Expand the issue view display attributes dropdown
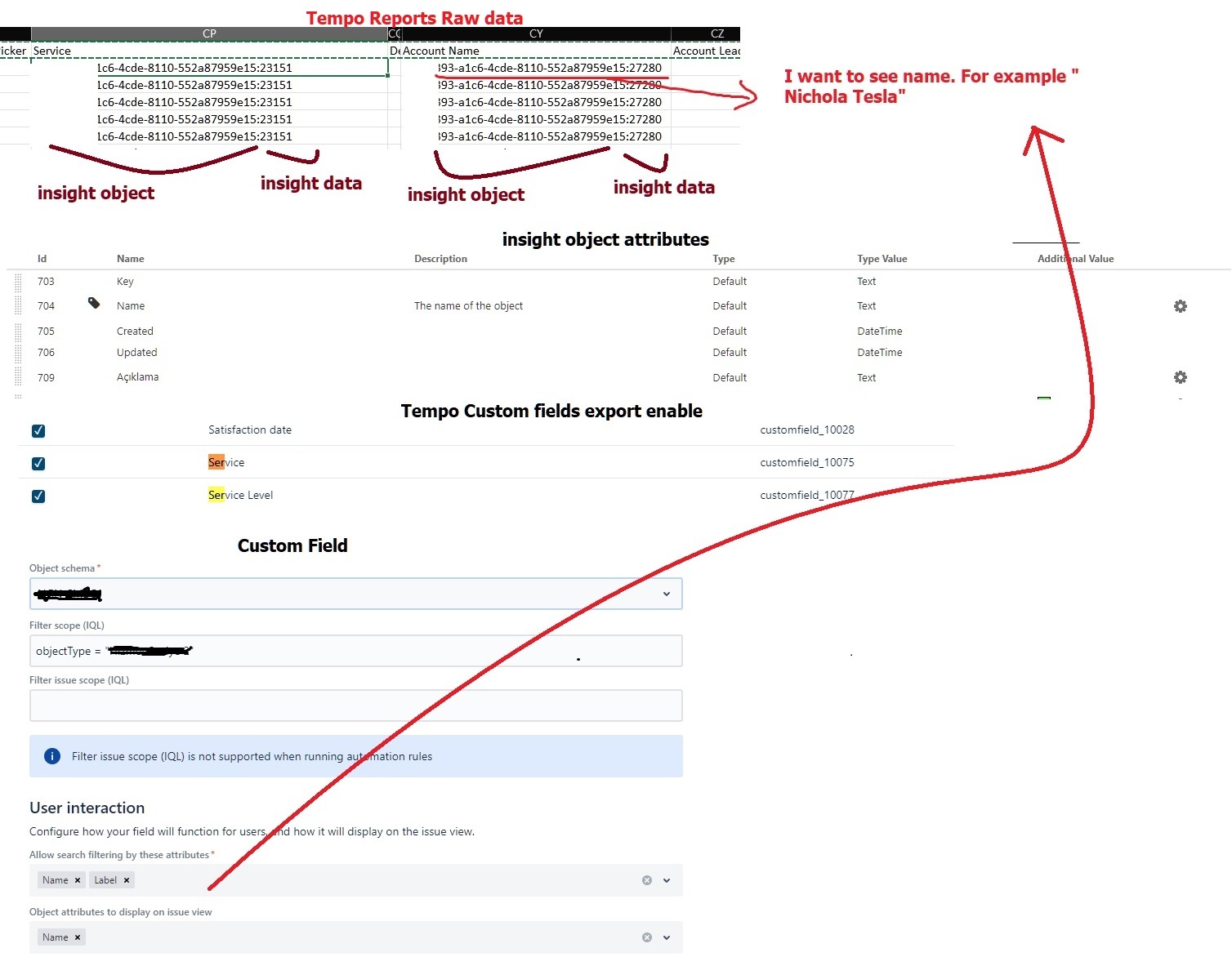Viewport: 1232px width, 957px height. (x=667, y=937)
